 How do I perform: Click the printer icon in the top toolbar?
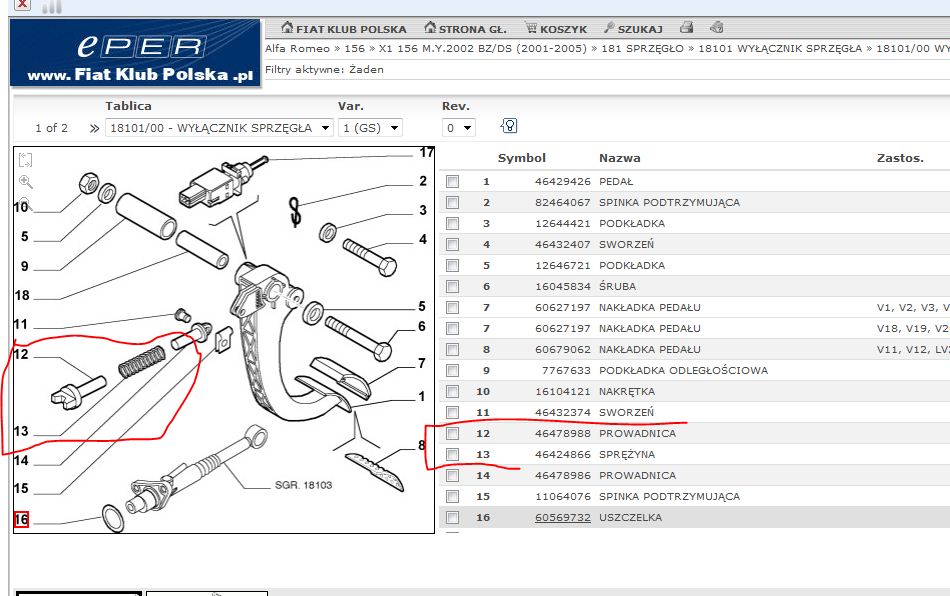point(686,27)
